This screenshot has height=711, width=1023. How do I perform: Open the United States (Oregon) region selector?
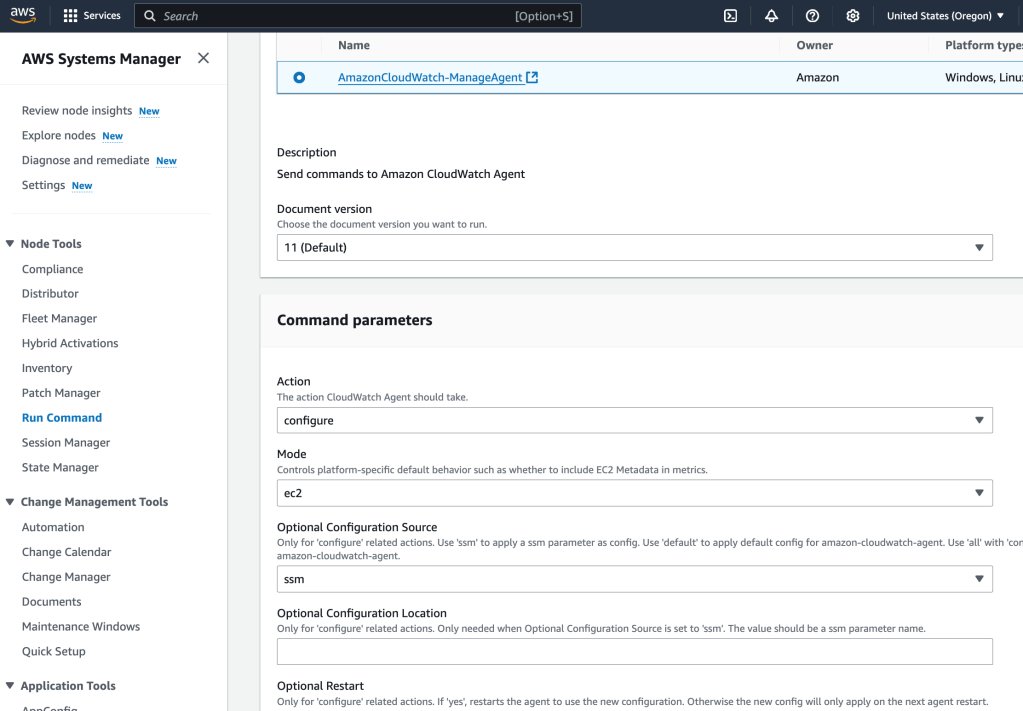tap(945, 16)
